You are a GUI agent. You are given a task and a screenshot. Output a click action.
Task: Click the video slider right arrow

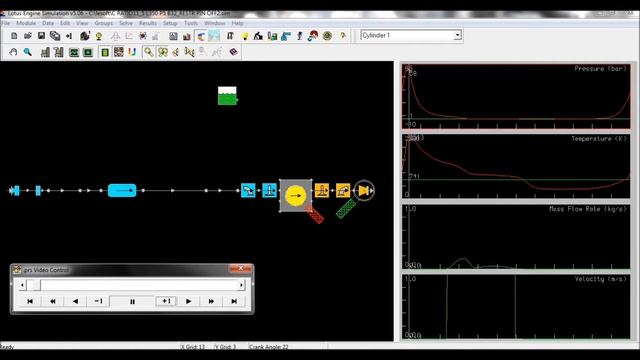point(241,285)
